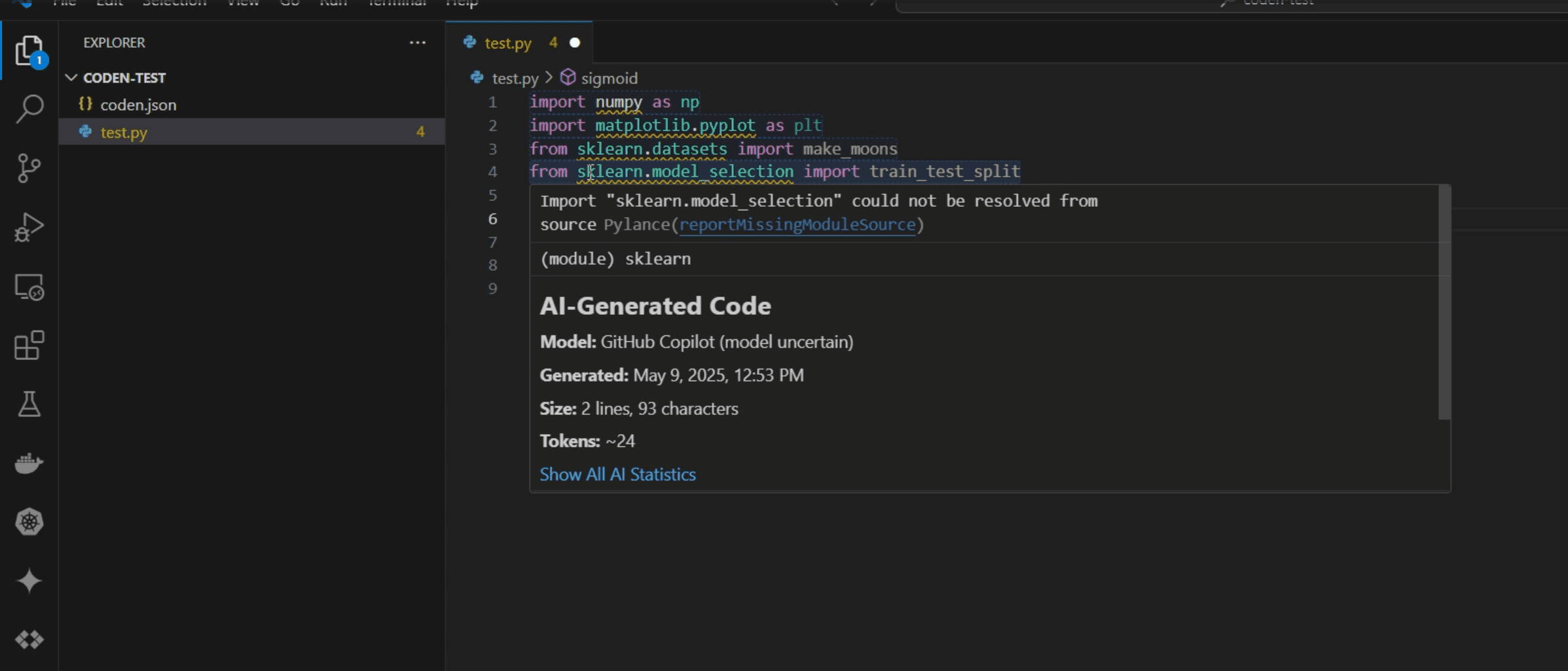Click 'sklearn.model_selection' on line 4
This screenshot has width=1568, height=671.
pos(685,172)
